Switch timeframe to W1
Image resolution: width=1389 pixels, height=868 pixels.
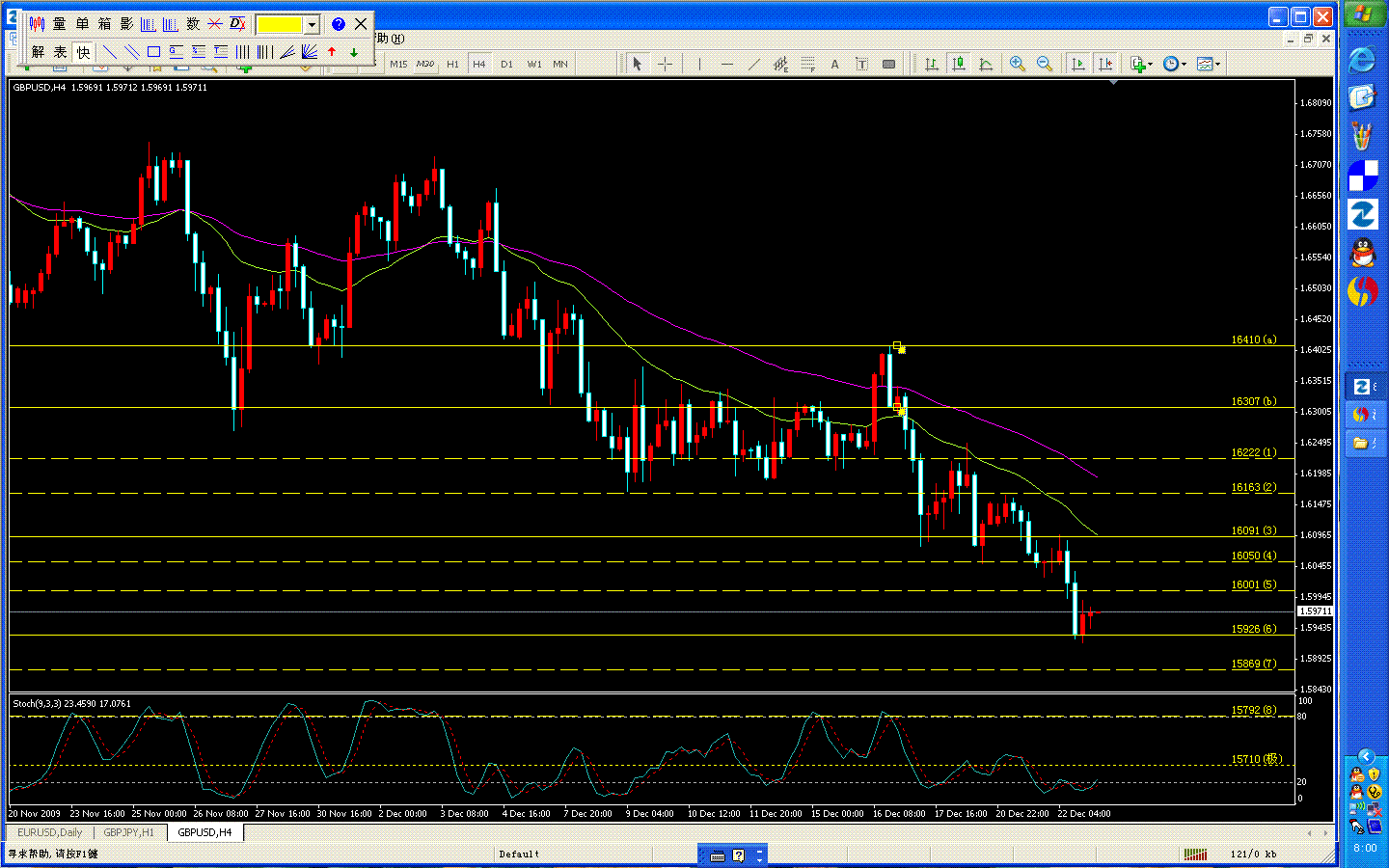click(534, 64)
